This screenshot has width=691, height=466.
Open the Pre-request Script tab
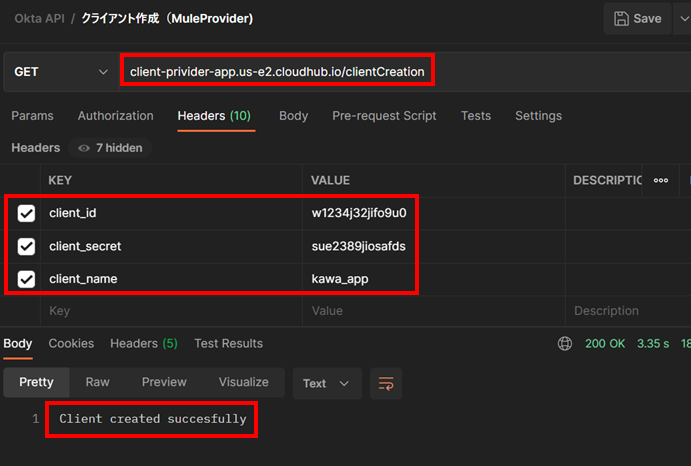tap(384, 116)
